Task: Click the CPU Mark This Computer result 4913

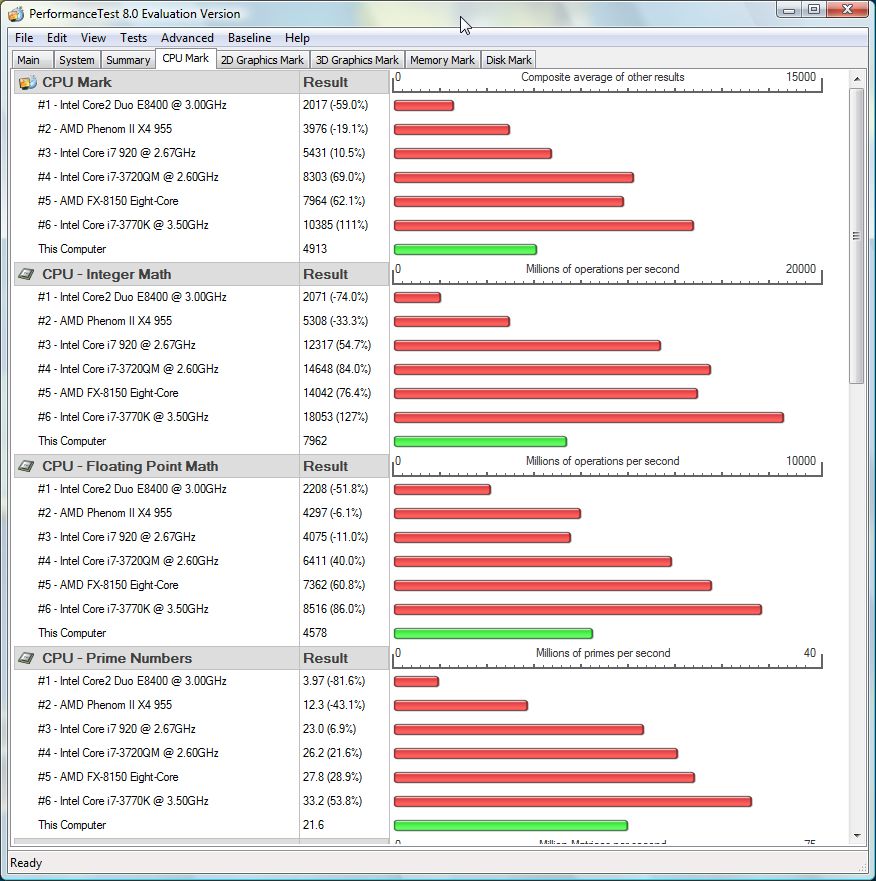Action: [315, 249]
